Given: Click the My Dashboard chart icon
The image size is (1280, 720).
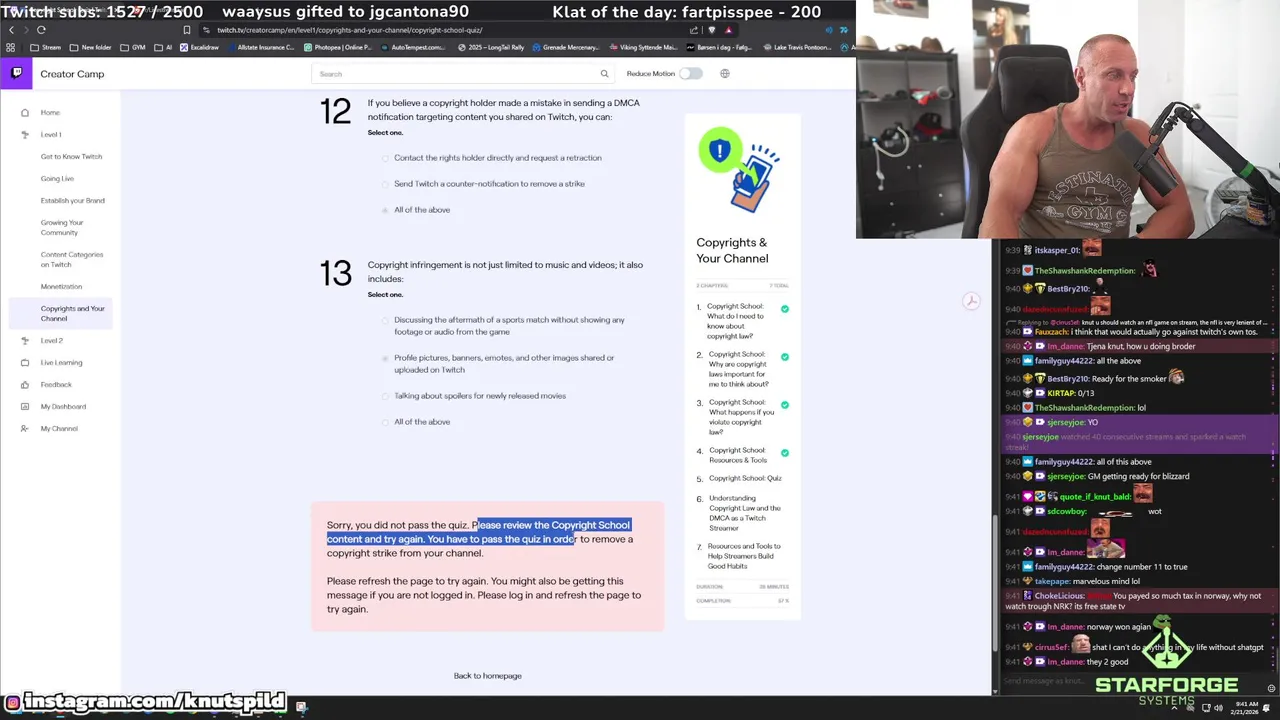Looking at the screenshot, I should [25, 406].
